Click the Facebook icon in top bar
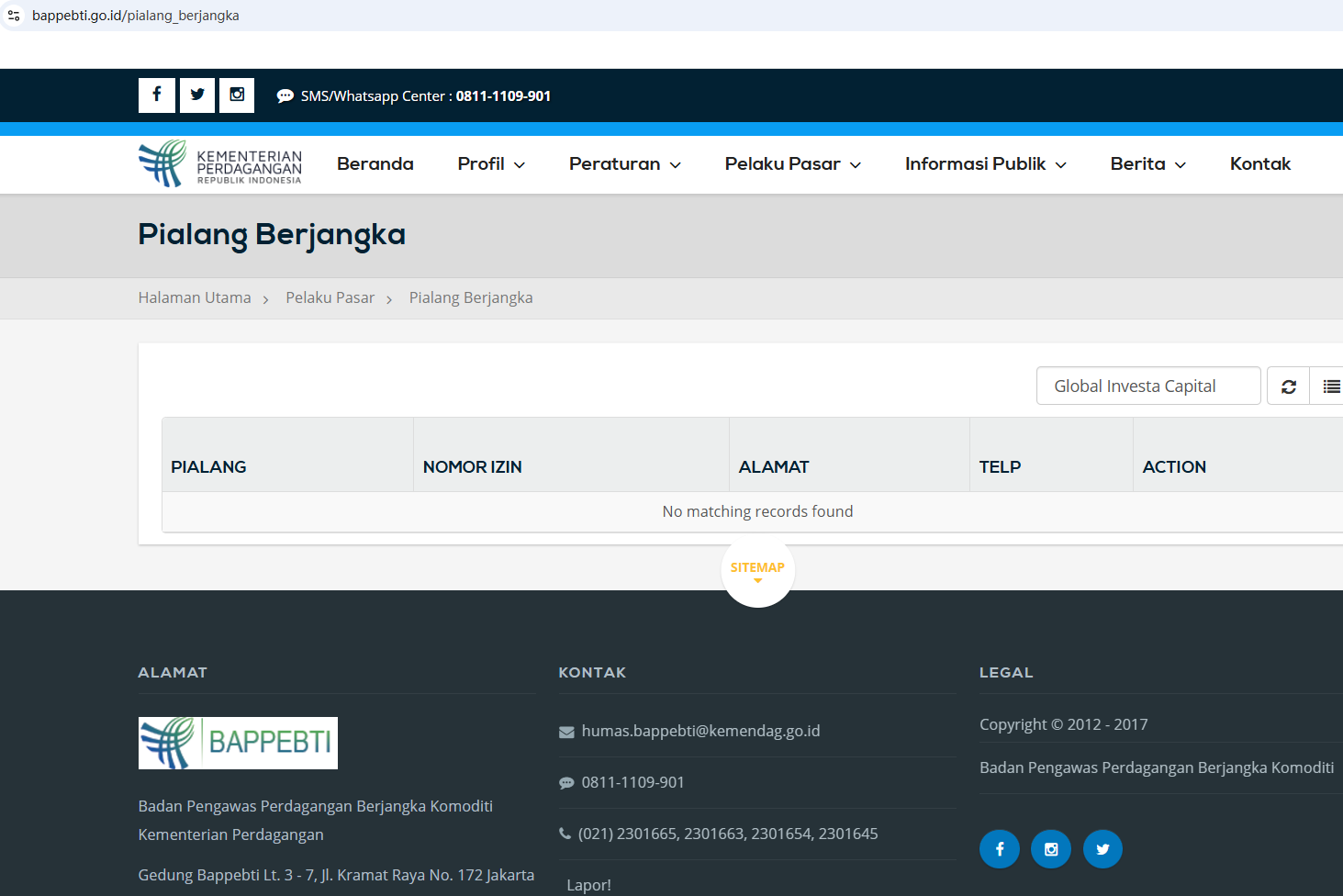Image resolution: width=1343 pixels, height=896 pixels. coord(157,95)
